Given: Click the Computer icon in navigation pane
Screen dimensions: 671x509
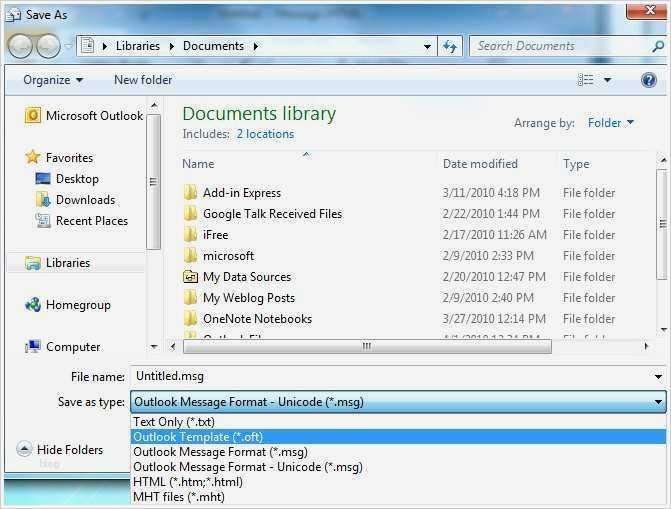Looking at the screenshot, I should pos(33,347).
